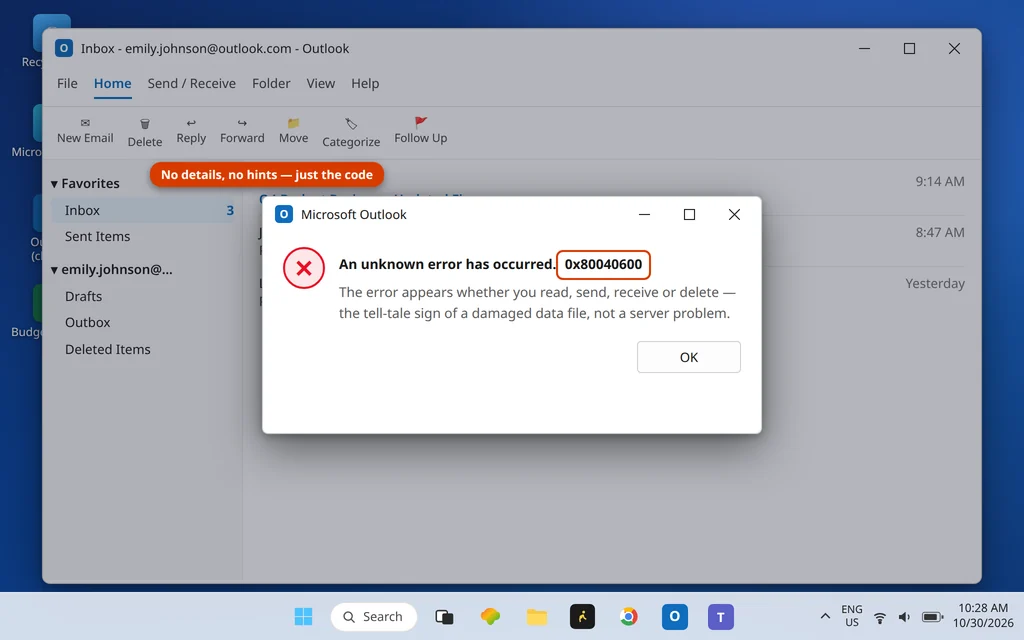The image size is (1024, 640).
Task: Click the battery icon in system tray
Action: (932, 617)
